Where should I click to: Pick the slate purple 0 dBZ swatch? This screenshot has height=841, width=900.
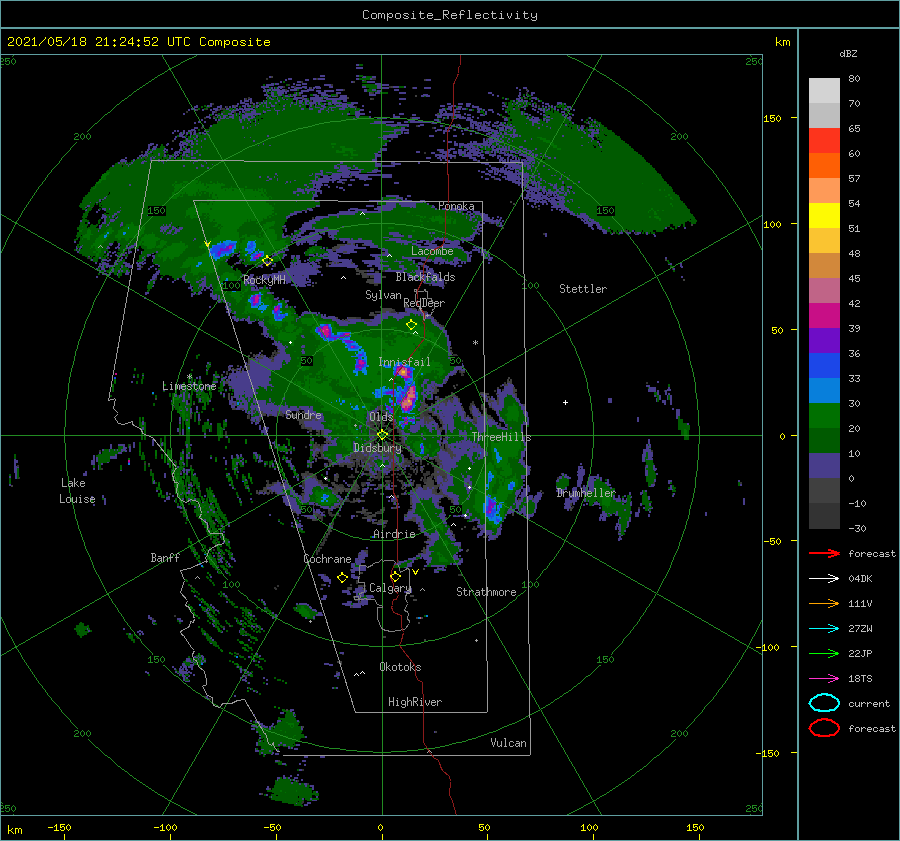tap(824, 466)
